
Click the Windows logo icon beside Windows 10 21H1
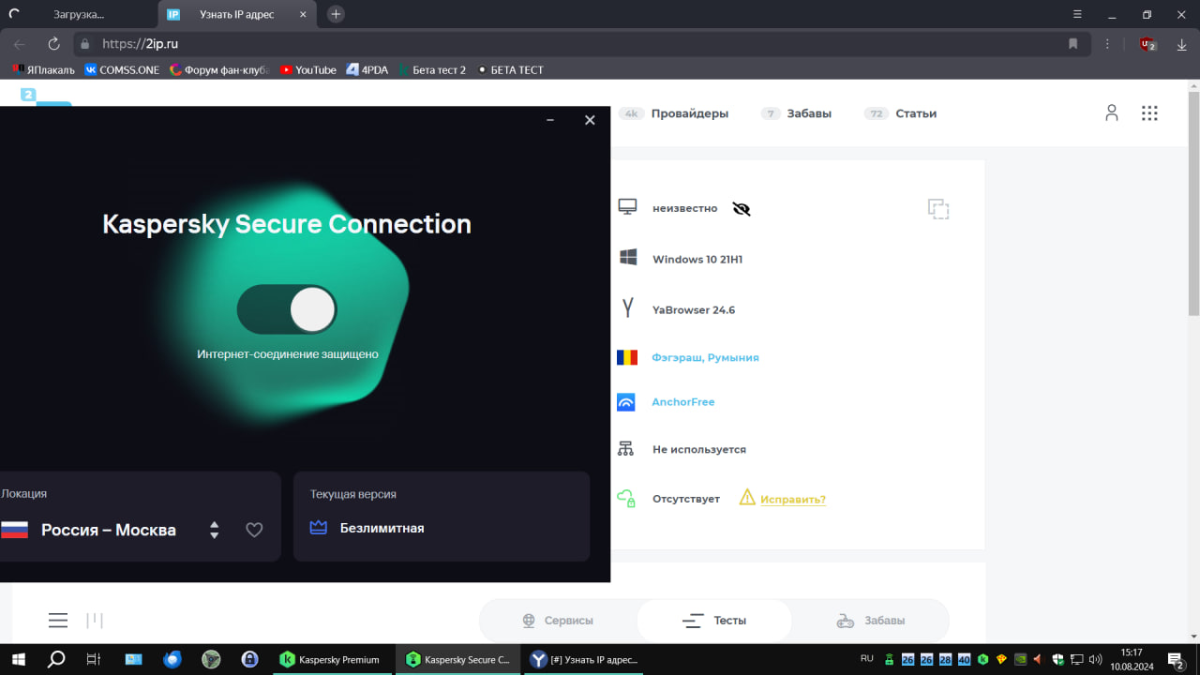click(628, 258)
